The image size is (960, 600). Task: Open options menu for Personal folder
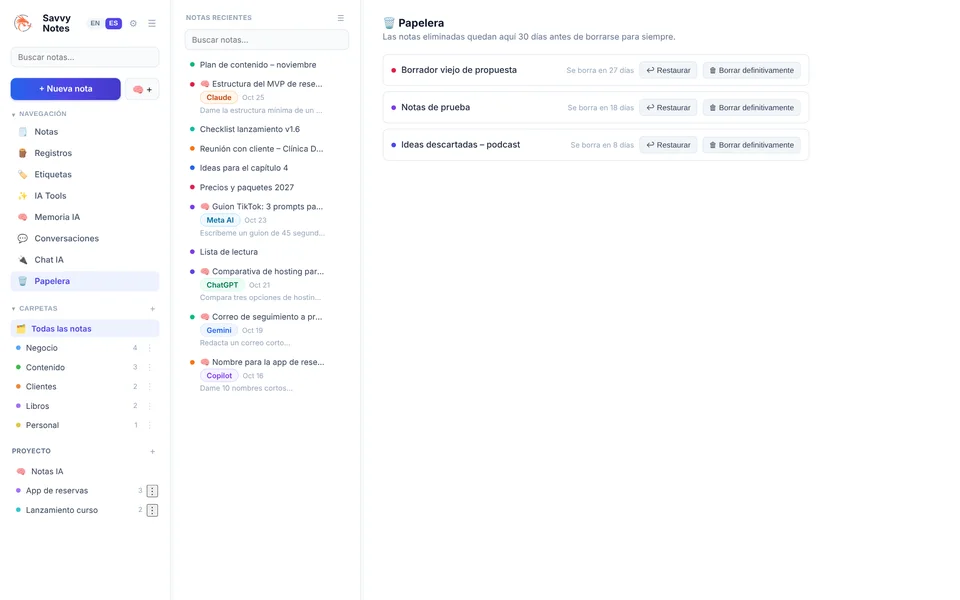[x=150, y=425]
